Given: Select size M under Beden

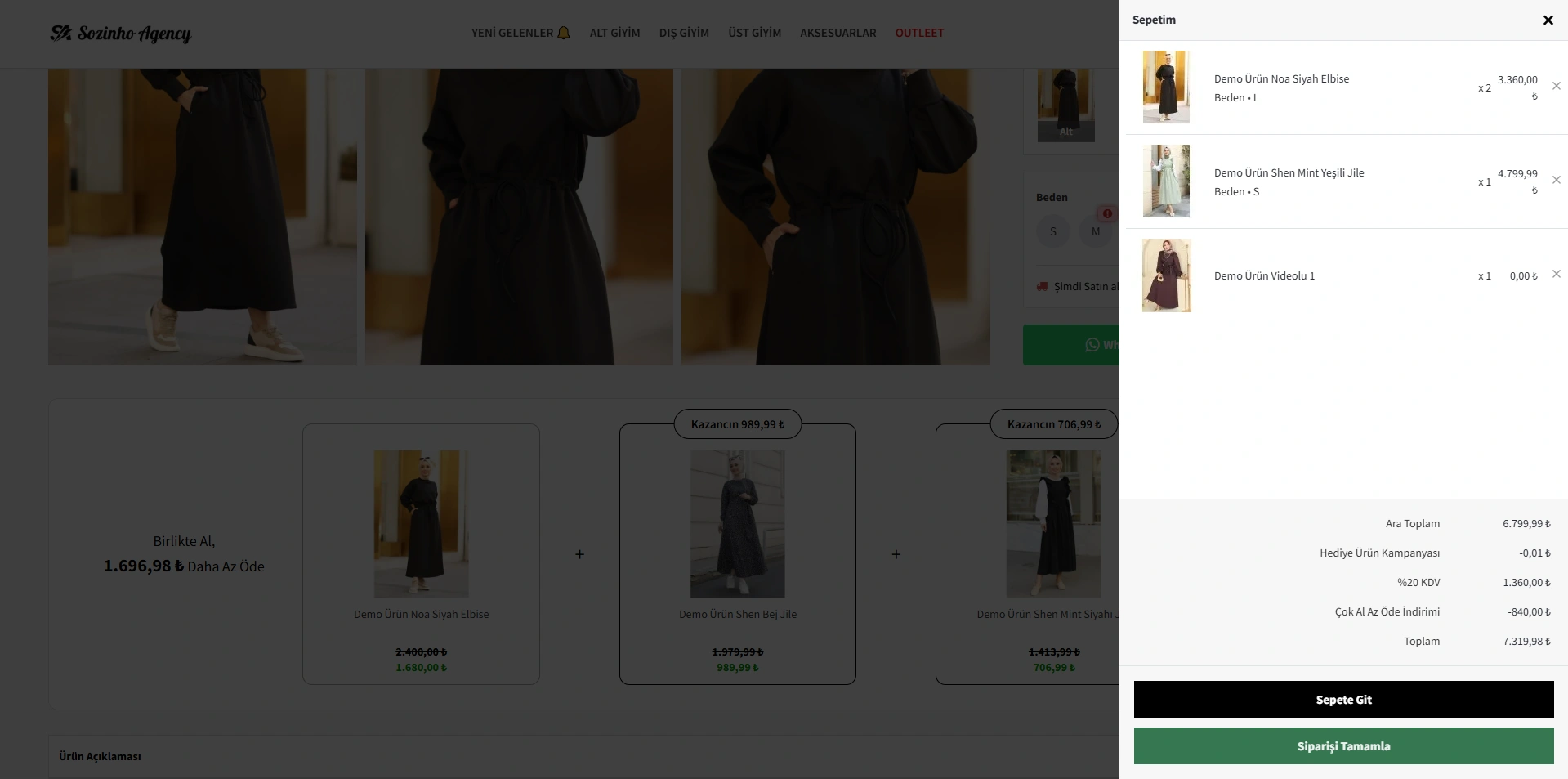Looking at the screenshot, I should (x=1096, y=232).
